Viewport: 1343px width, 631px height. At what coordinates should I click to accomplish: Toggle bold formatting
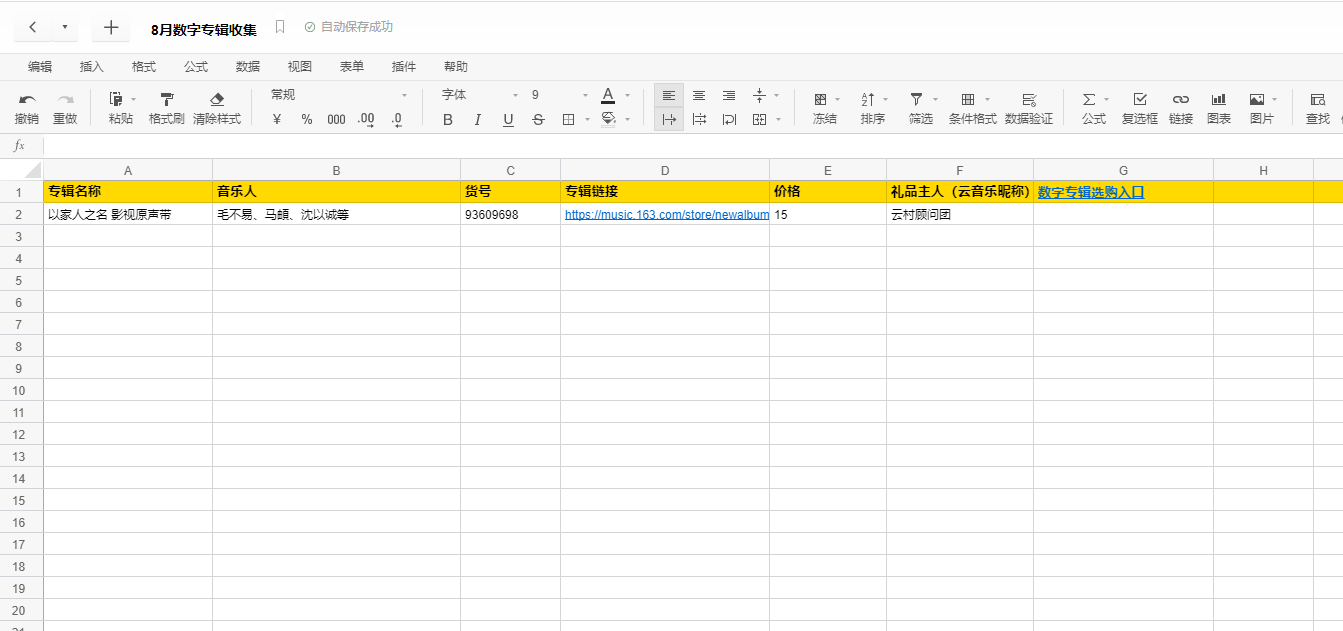(x=447, y=120)
